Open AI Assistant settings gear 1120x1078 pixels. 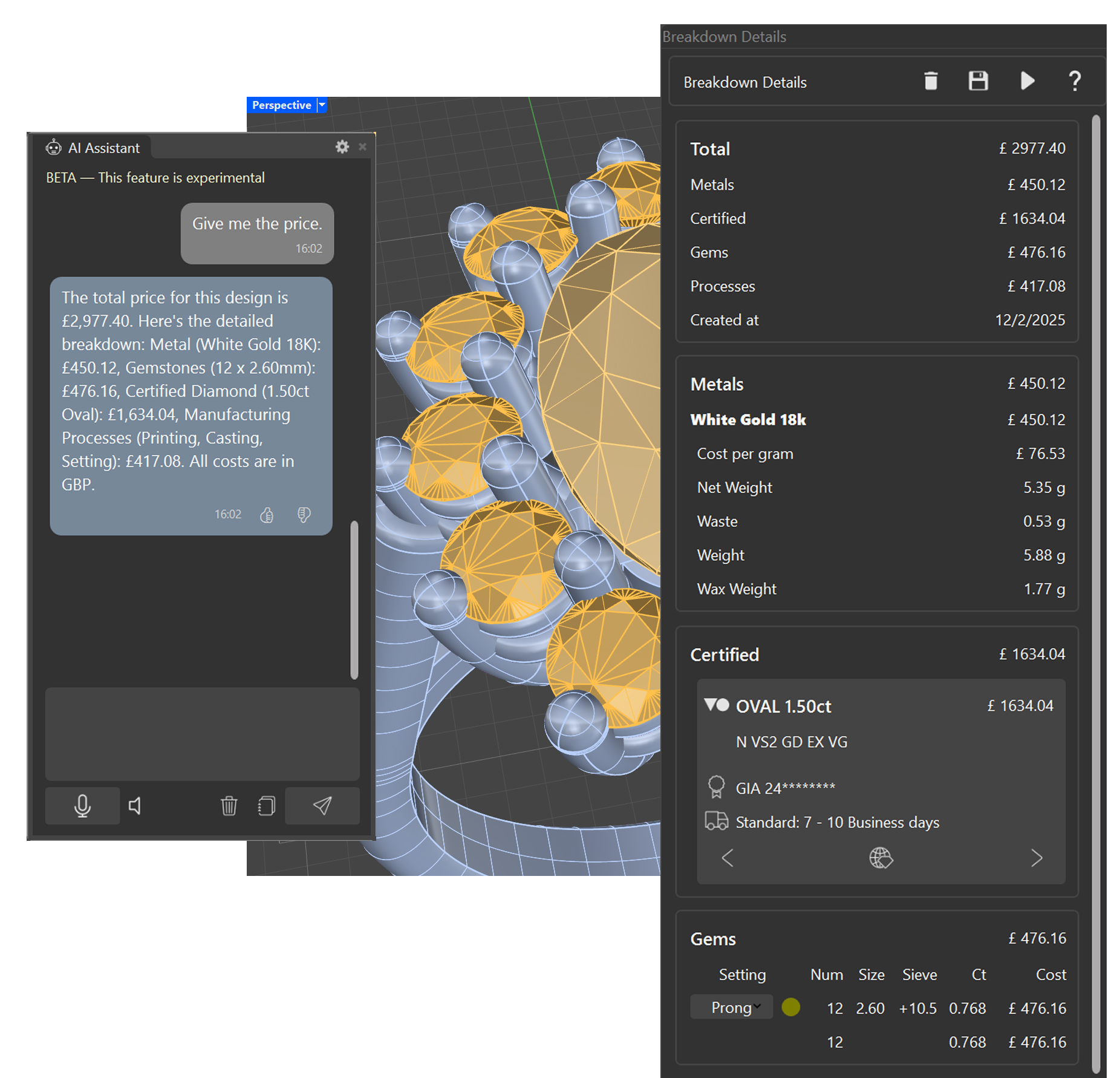click(342, 147)
